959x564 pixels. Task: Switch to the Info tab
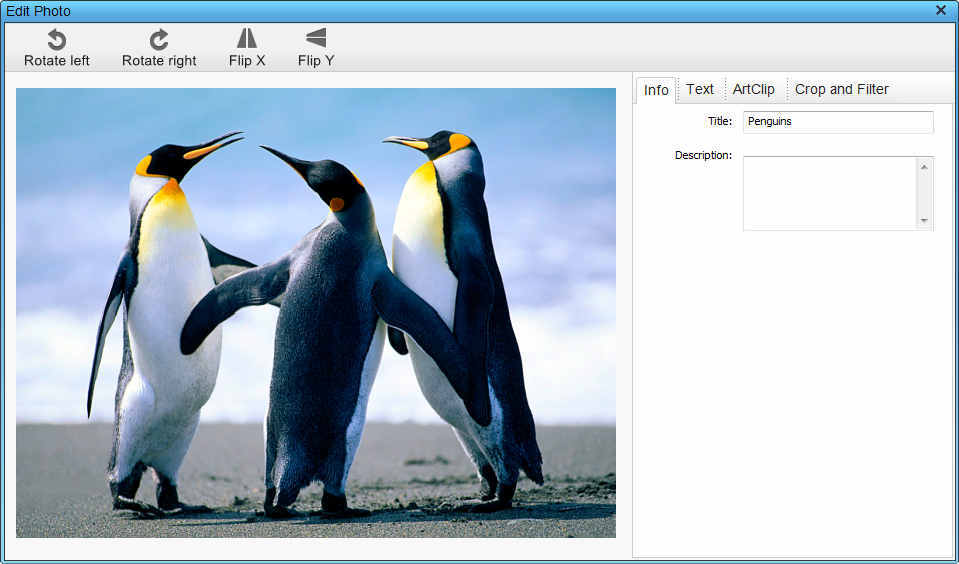point(656,90)
